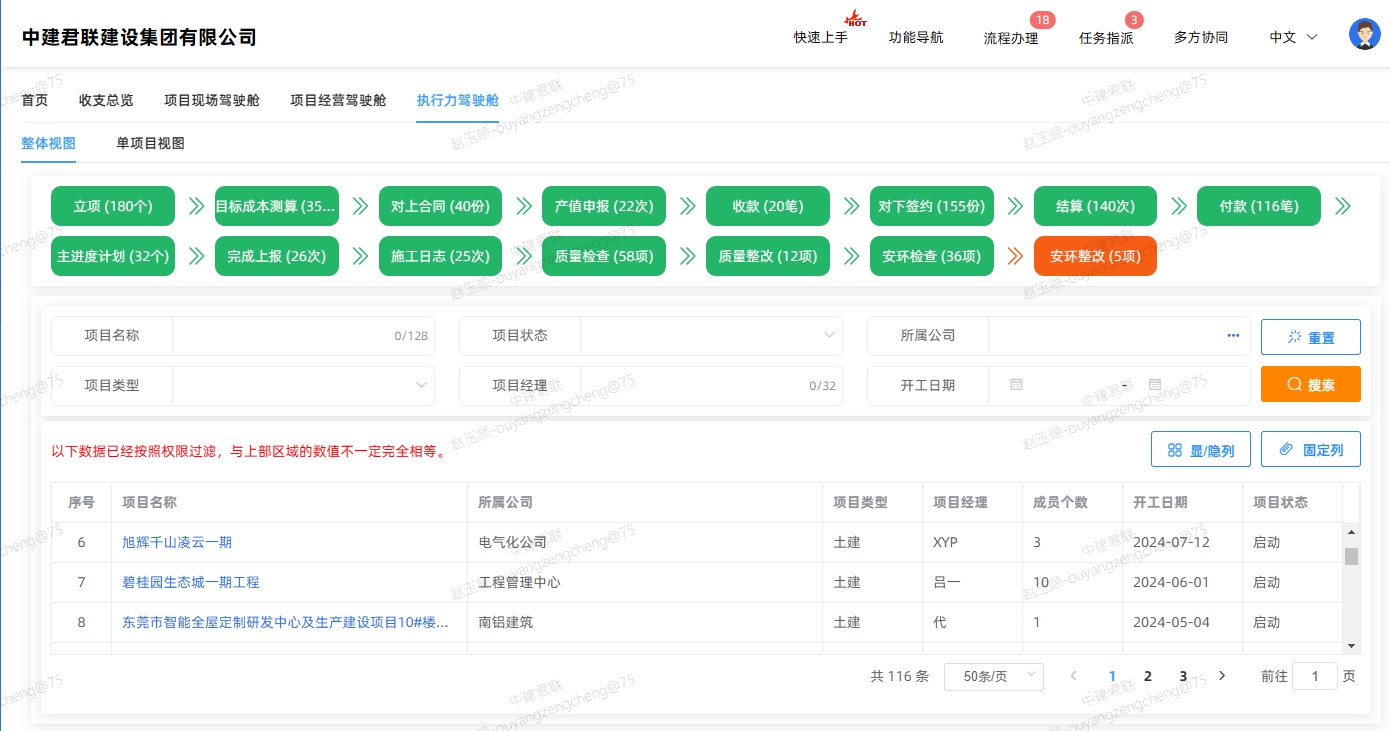Screen dimensions: 1390x731
Task: Click the red 安环整改 (5项) stage button
Action: click(1095, 256)
